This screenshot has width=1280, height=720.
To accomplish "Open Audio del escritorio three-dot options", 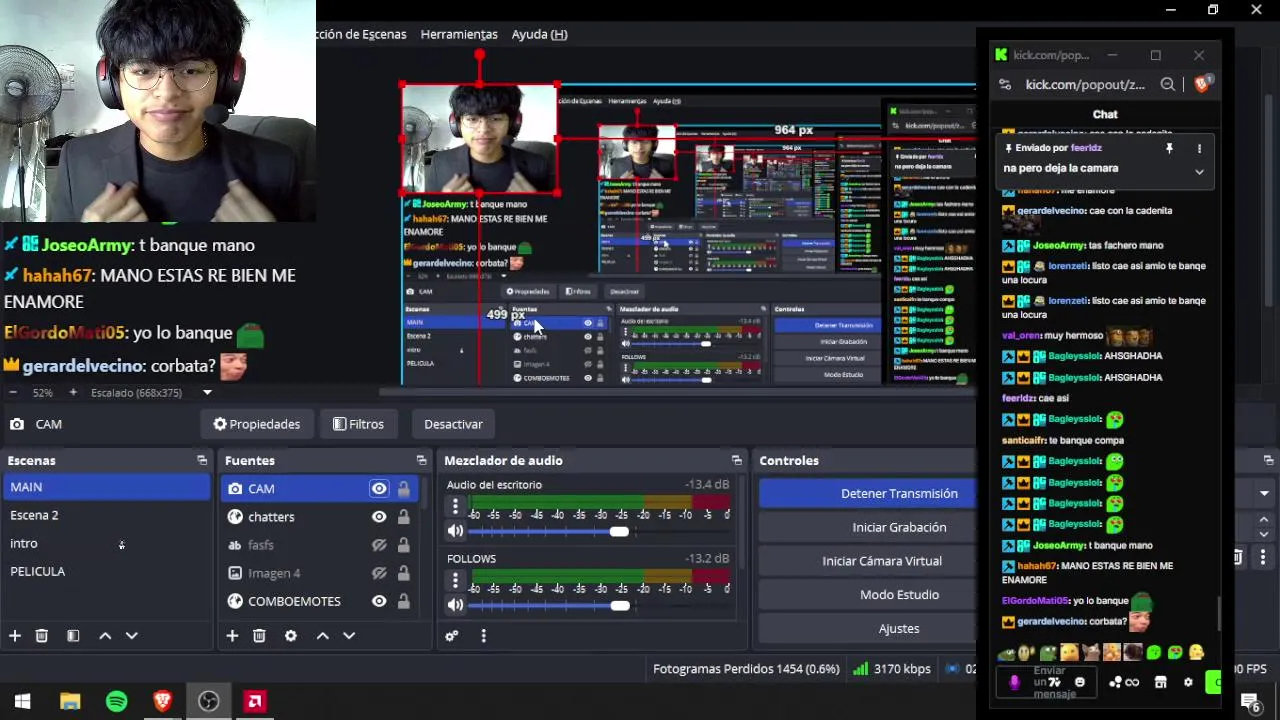I will pos(455,507).
